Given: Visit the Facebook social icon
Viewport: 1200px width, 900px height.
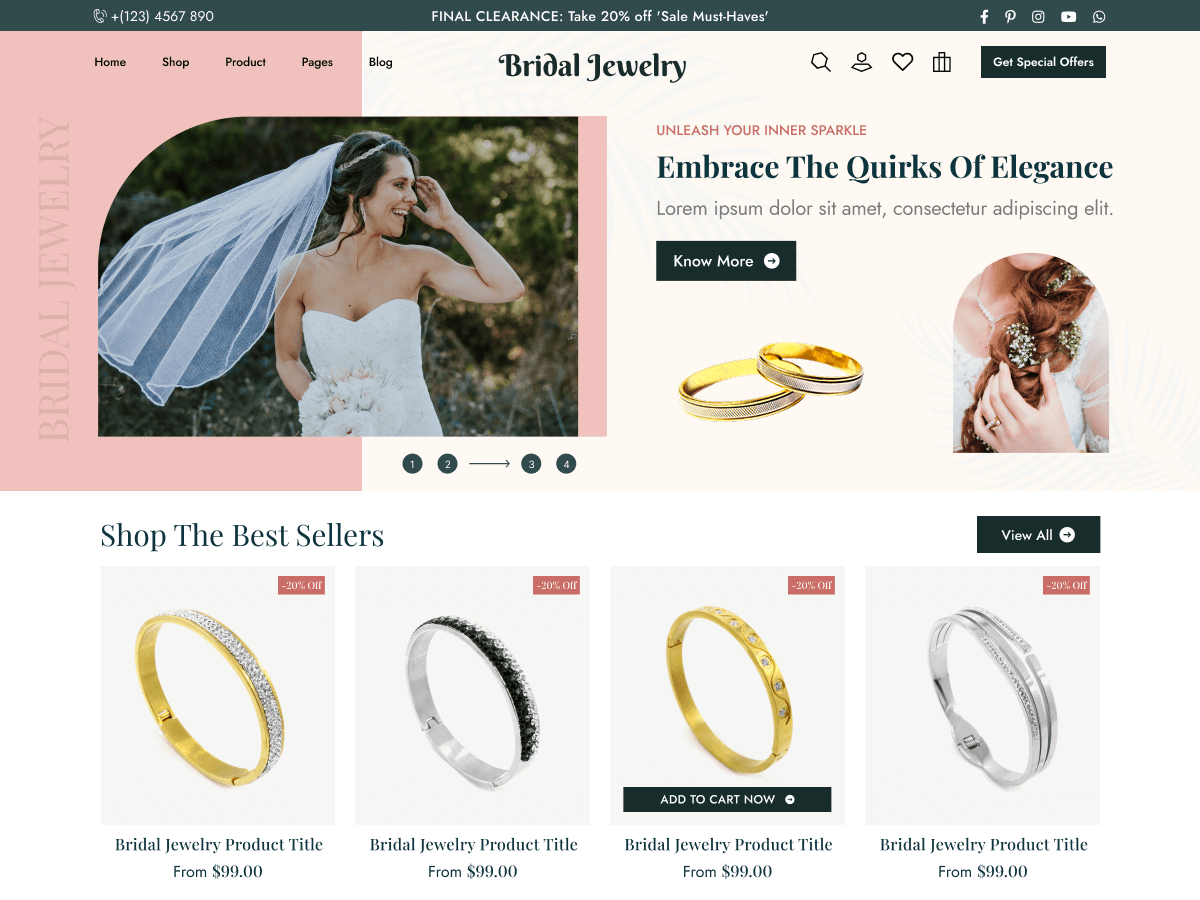Looking at the screenshot, I should pos(984,16).
